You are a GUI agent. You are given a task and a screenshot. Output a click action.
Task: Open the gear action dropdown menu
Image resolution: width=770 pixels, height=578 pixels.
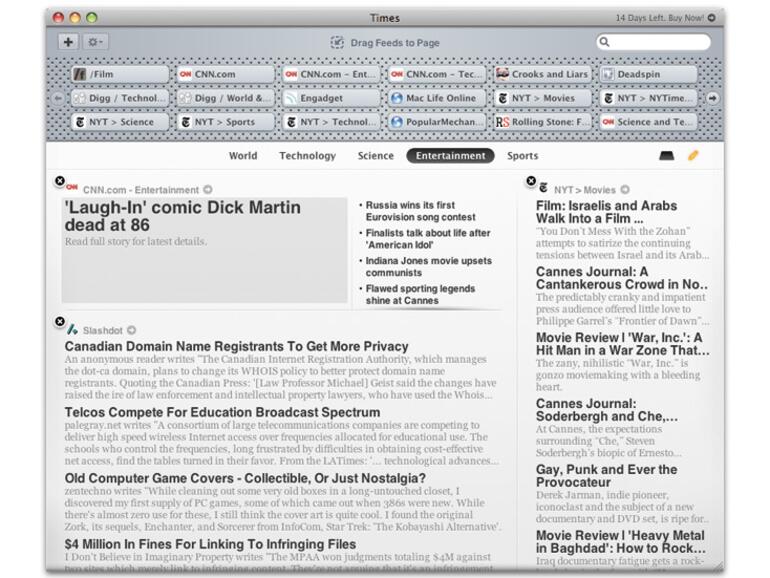96,42
